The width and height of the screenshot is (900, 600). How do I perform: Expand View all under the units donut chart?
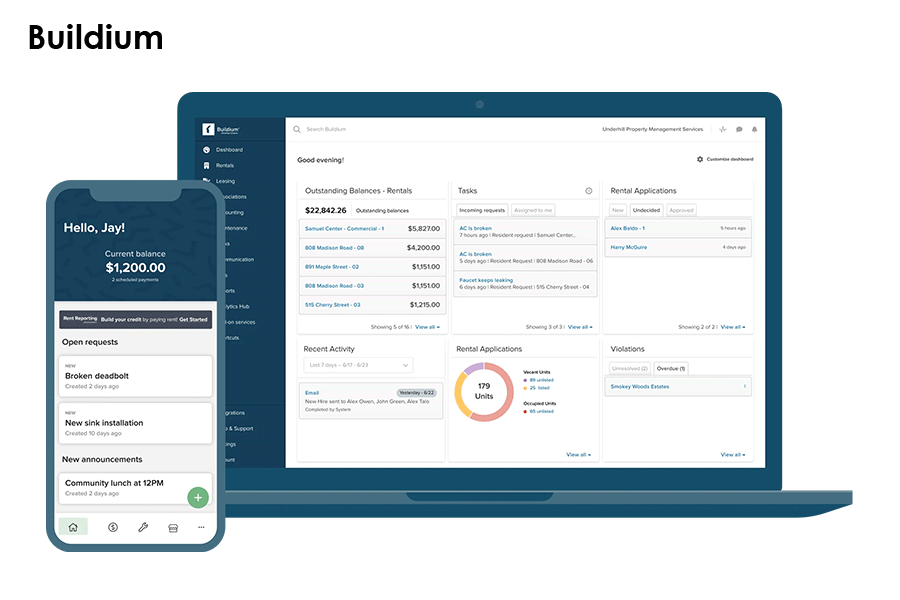(x=579, y=455)
